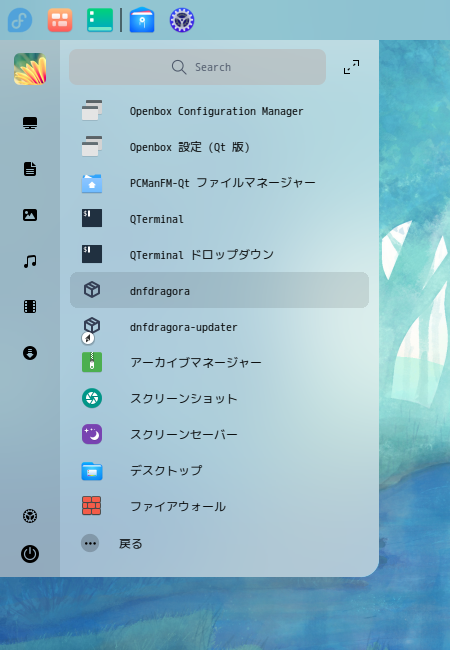Open Documents via the document sidebar icon
The height and width of the screenshot is (650, 450).
(x=30, y=169)
